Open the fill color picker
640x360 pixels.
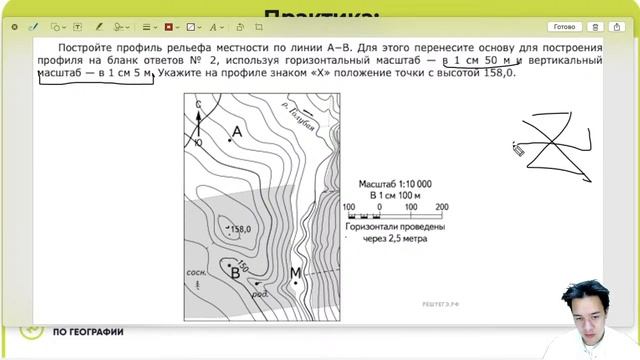(193, 27)
